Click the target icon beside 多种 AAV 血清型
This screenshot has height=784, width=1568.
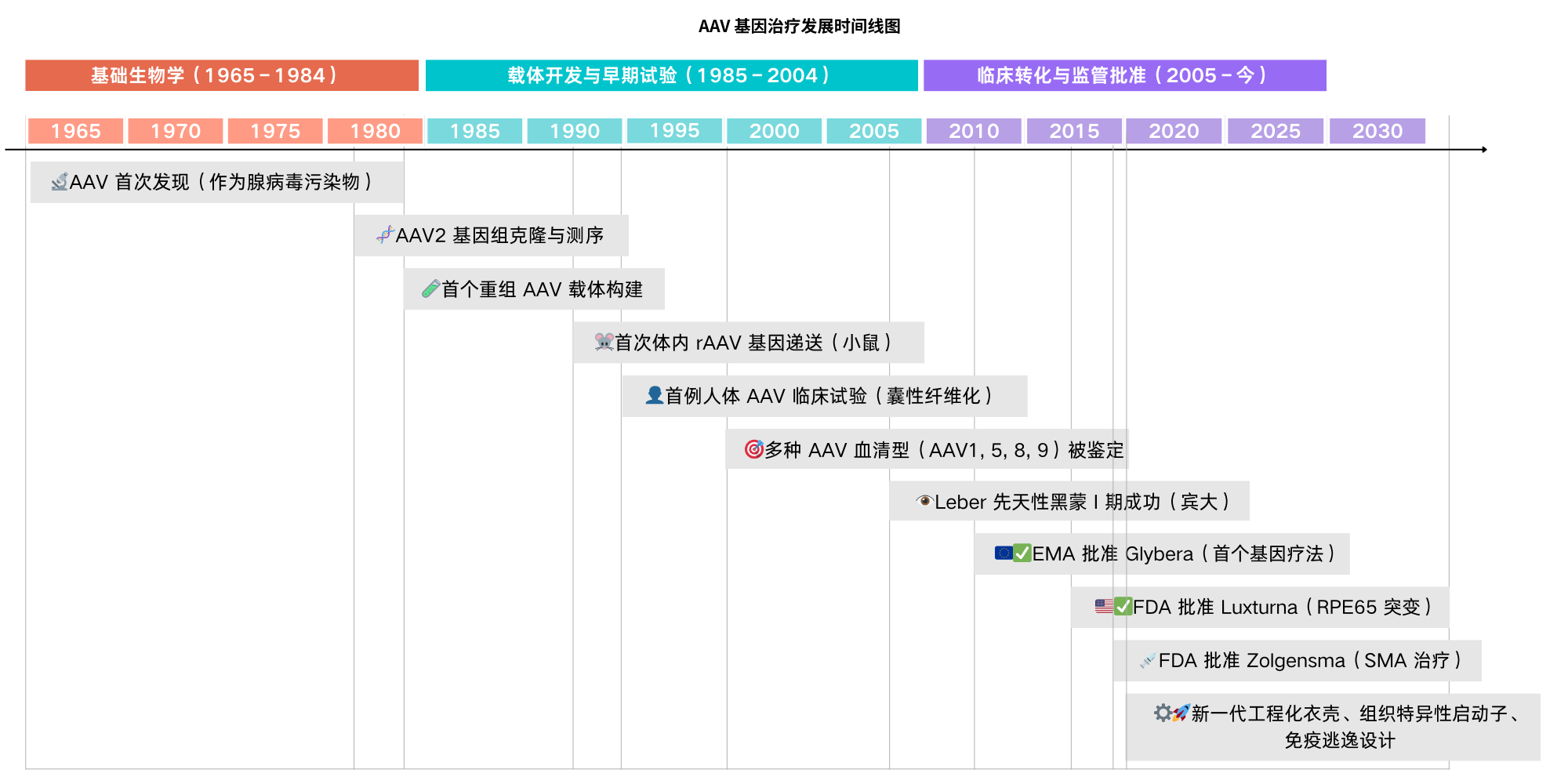tap(753, 449)
